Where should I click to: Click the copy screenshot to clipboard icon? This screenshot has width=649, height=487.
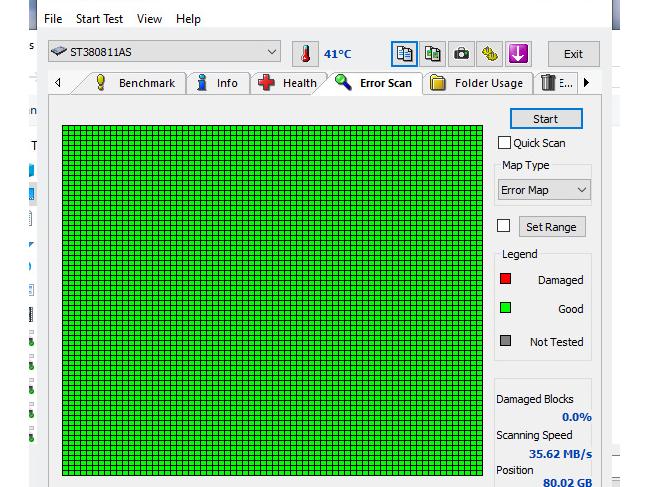tap(432, 54)
